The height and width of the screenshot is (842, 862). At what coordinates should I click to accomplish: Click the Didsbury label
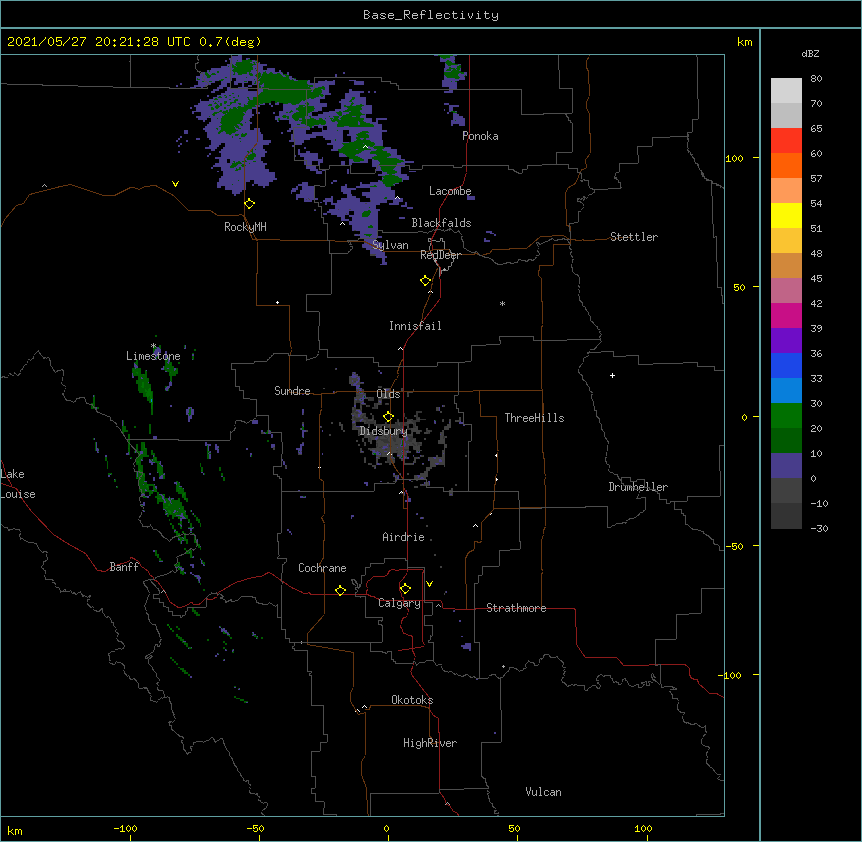tap(383, 431)
